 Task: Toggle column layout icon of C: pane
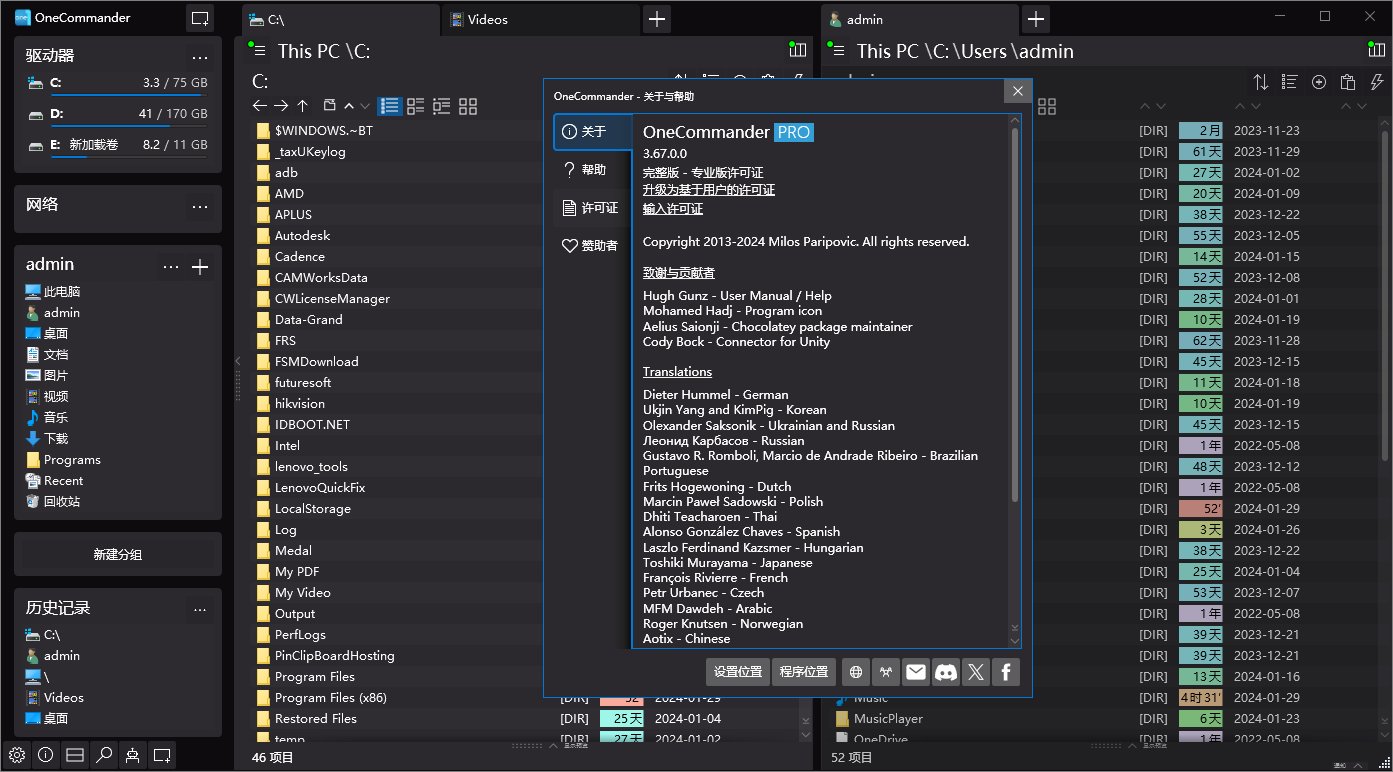click(797, 51)
